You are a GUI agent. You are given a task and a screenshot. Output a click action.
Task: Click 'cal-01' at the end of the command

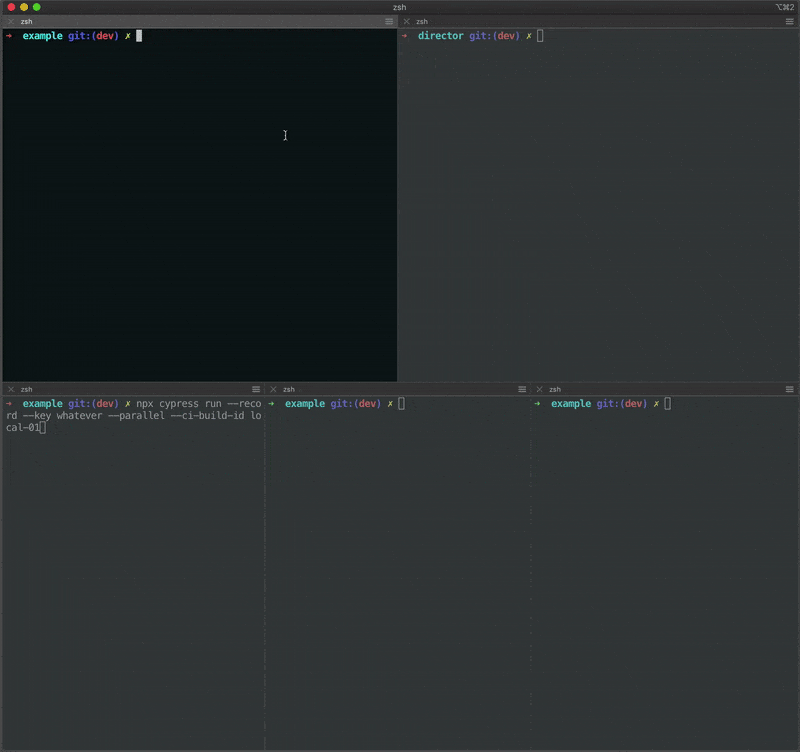(22, 428)
